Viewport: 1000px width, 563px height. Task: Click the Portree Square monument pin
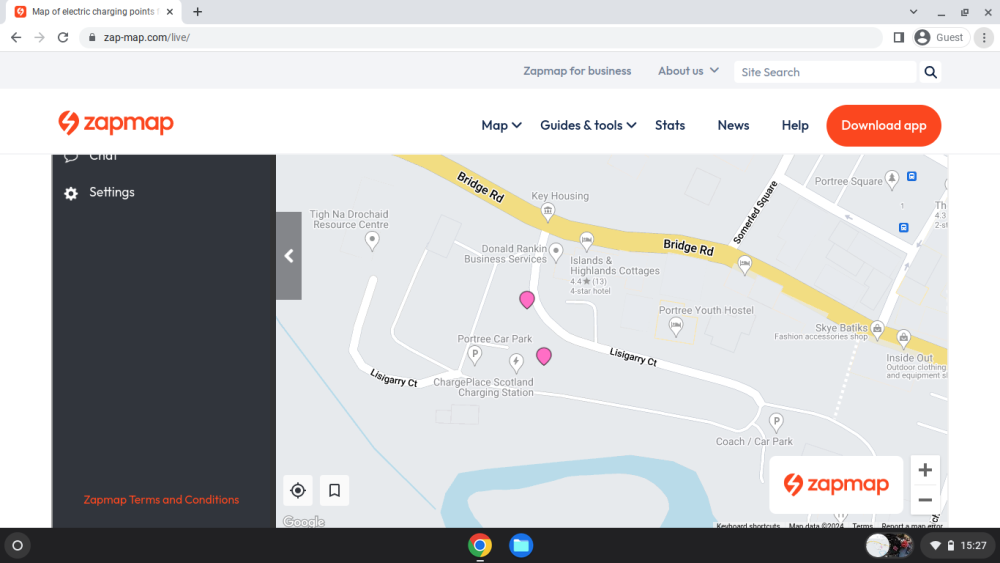892,179
